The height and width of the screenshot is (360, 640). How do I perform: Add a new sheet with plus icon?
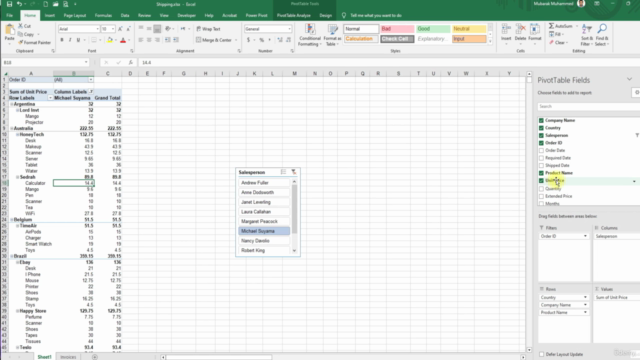point(95,357)
